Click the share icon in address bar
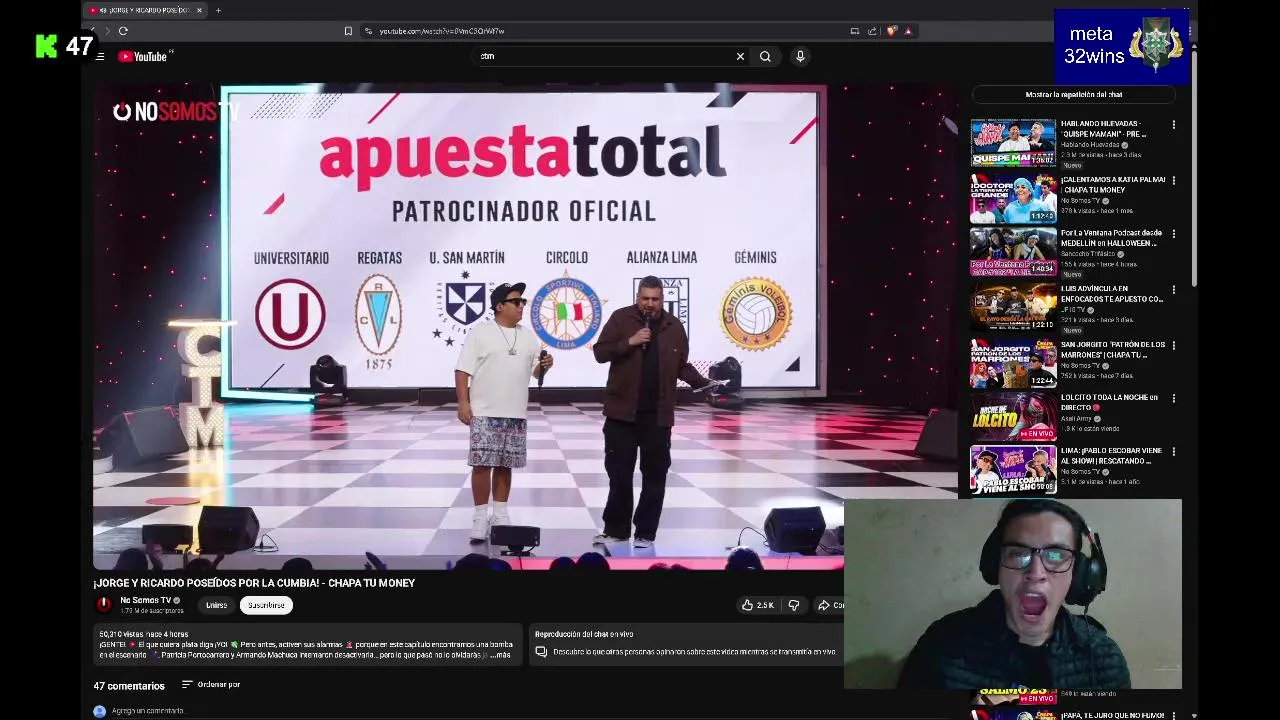Screen dimensions: 1280x720 pos(872,31)
